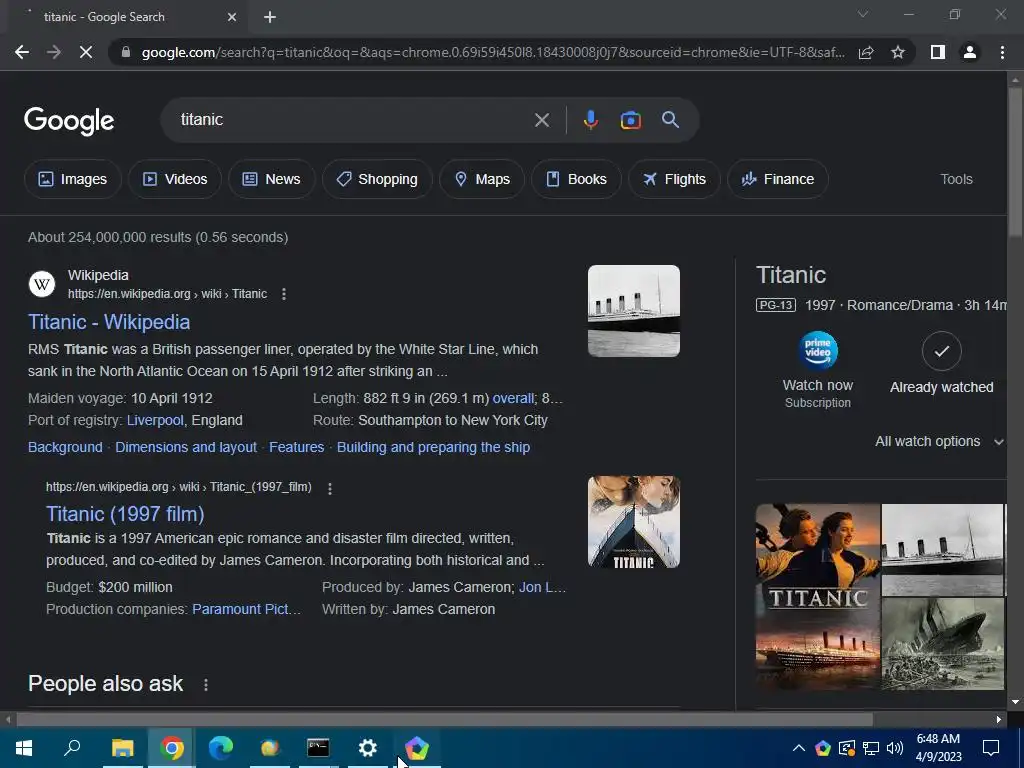Filter results by News
The image size is (1024, 768).
272,179
